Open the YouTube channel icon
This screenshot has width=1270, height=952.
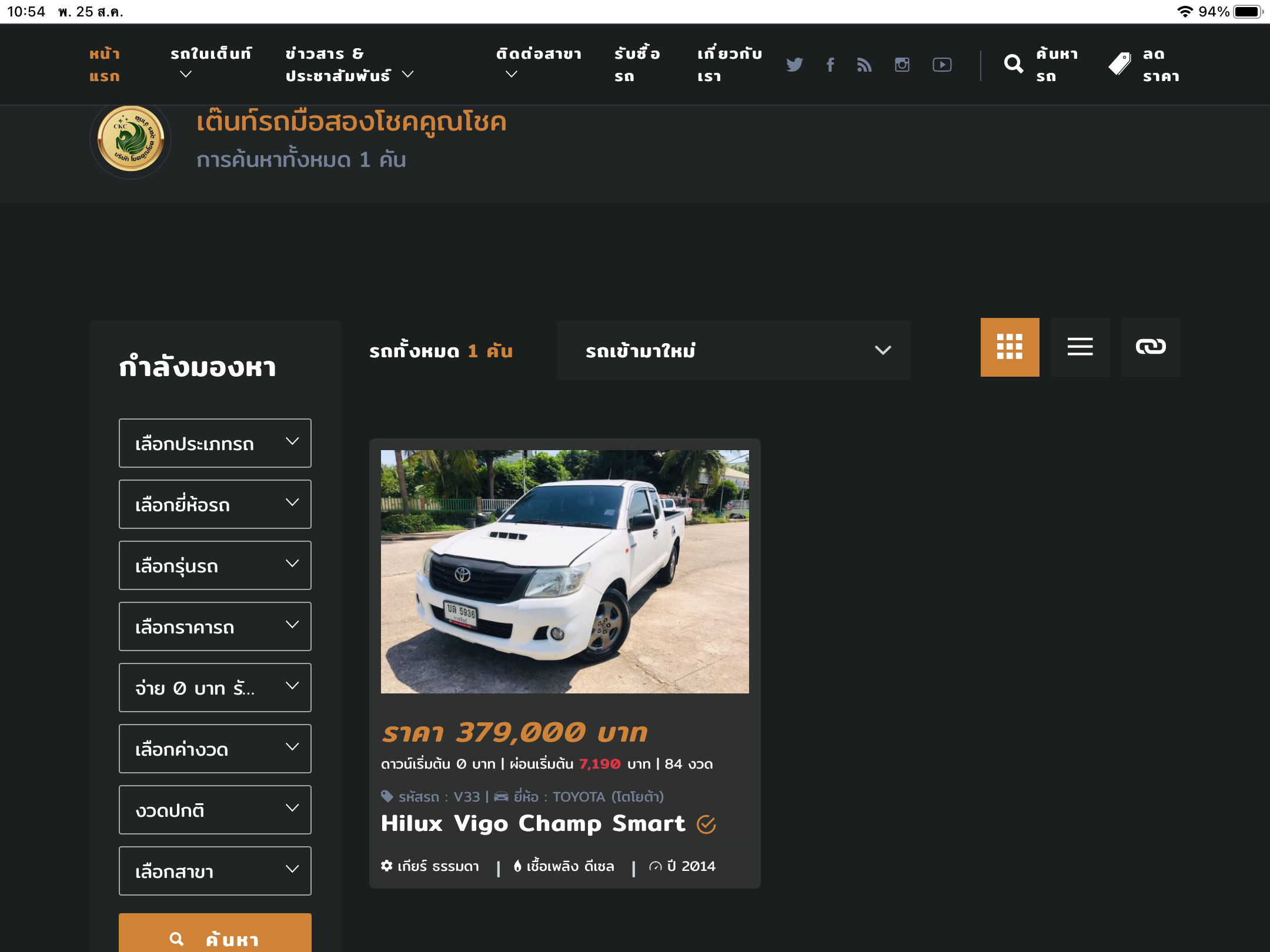(942, 65)
